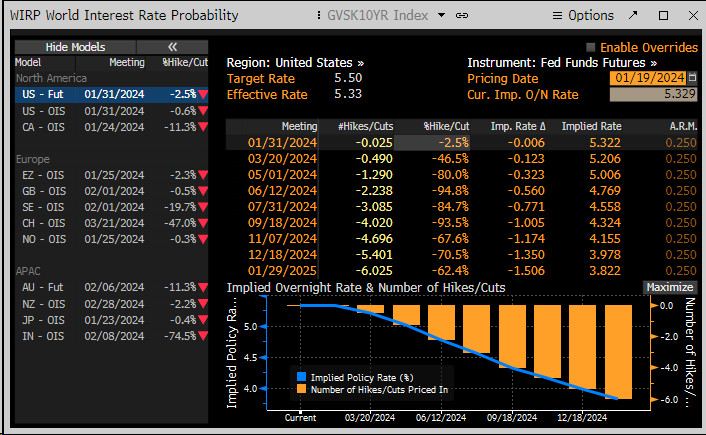Select the CH - OIS model row
The height and width of the screenshot is (435, 706).
coord(112,223)
